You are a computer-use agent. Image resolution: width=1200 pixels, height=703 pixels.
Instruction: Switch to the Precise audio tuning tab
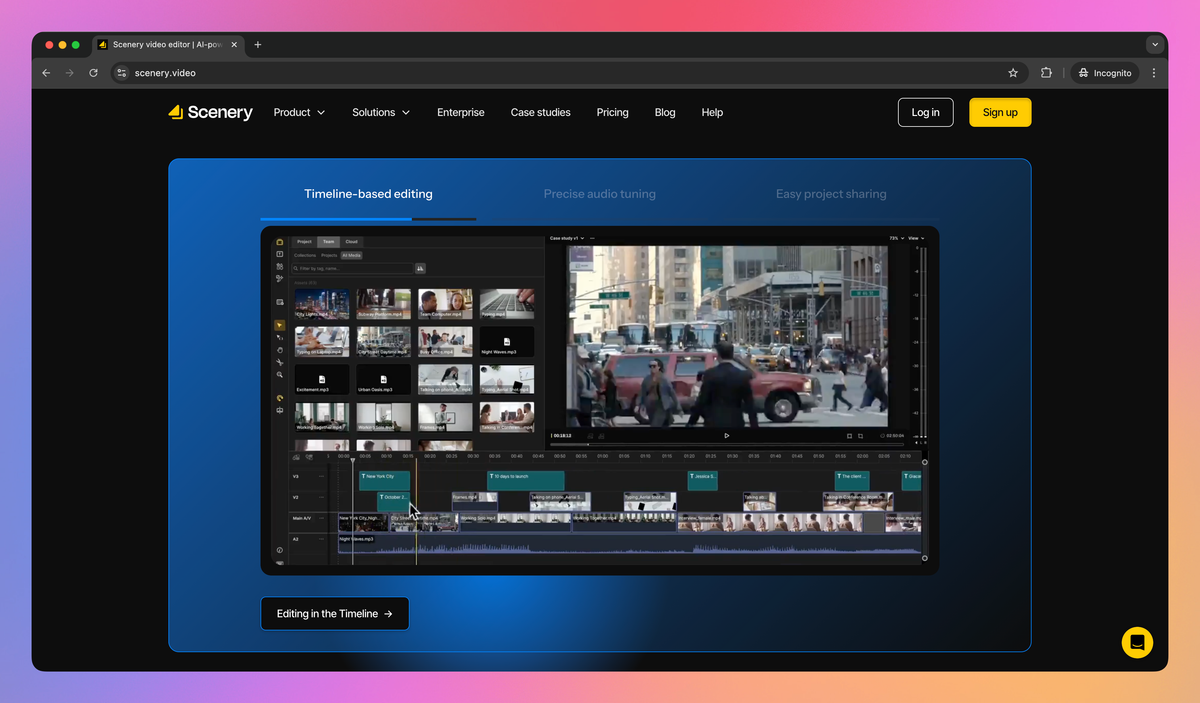coord(600,194)
